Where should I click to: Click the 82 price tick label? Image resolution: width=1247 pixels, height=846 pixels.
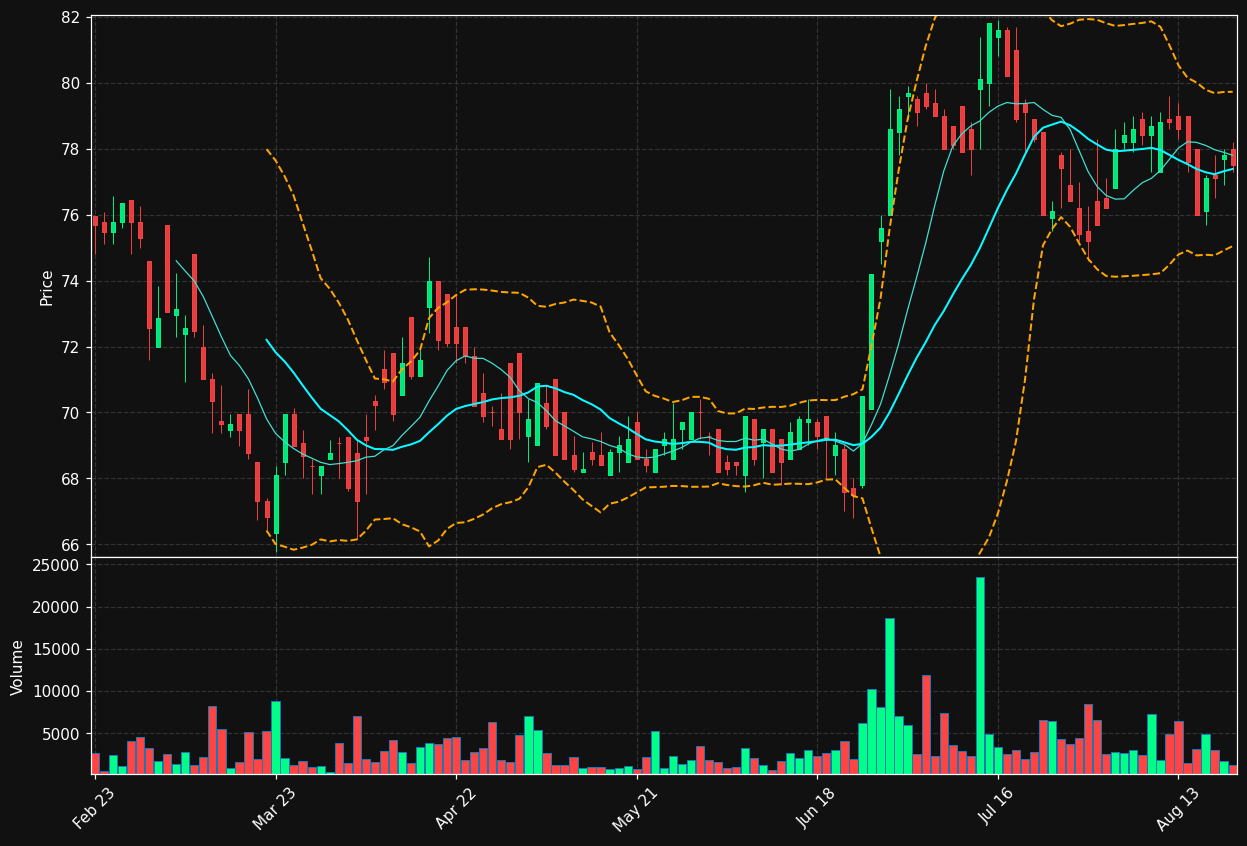(70, 17)
